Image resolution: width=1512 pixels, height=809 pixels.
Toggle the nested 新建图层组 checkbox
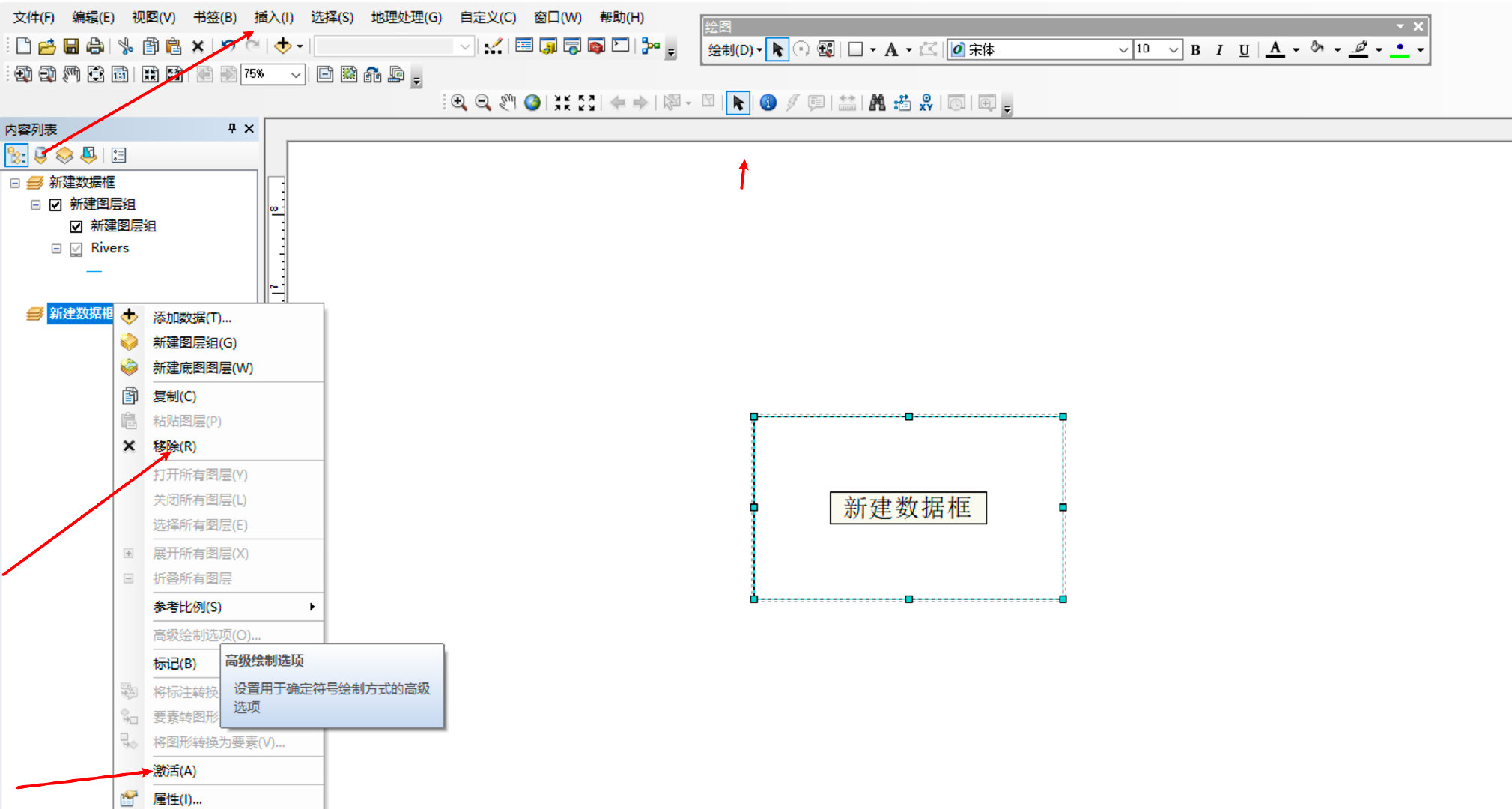(x=76, y=226)
